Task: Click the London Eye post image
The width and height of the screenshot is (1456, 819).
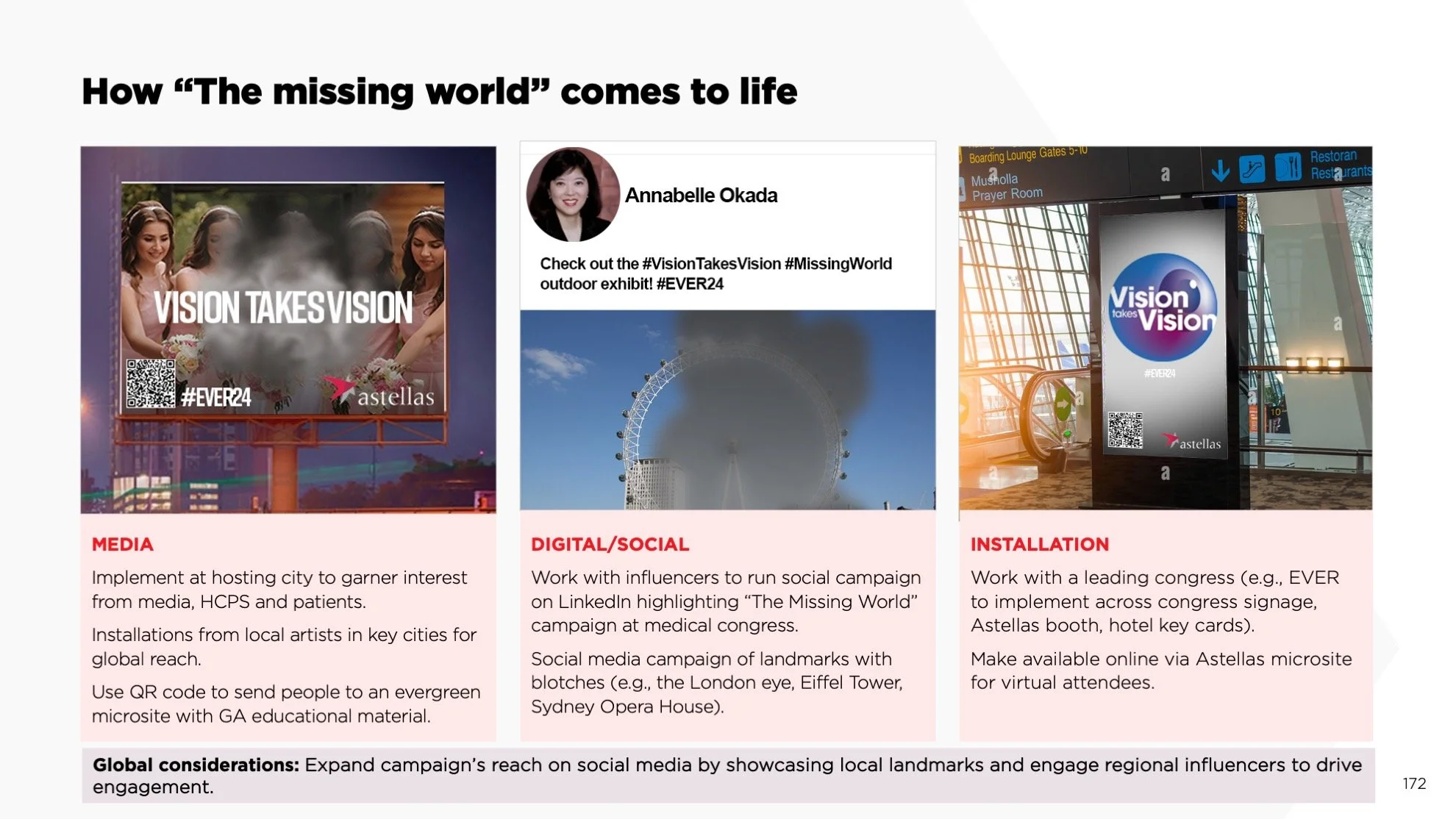Action: coord(727,409)
